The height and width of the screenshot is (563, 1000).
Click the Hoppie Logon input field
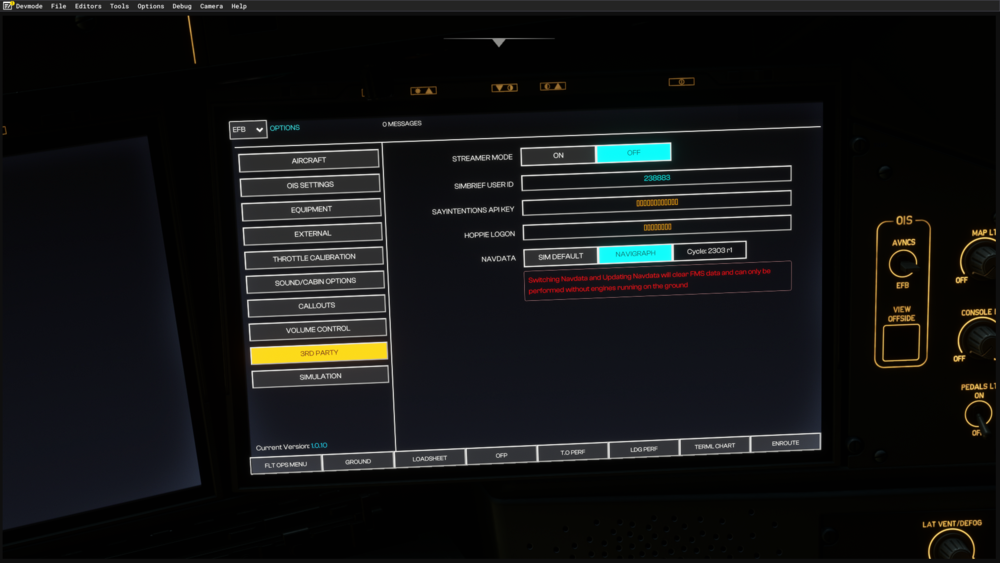pos(656,227)
